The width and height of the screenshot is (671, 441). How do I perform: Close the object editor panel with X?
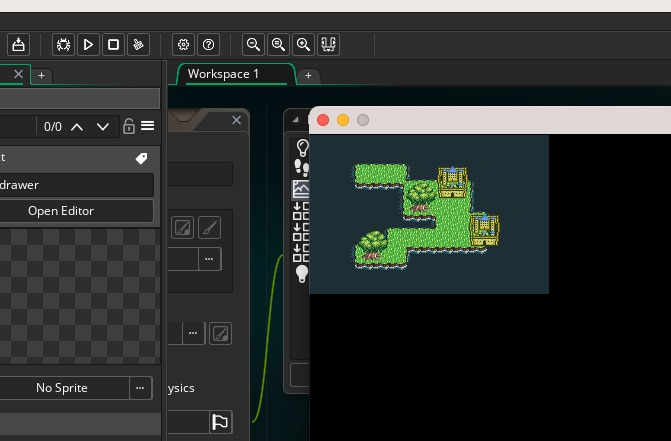click(x=236, y=120)
